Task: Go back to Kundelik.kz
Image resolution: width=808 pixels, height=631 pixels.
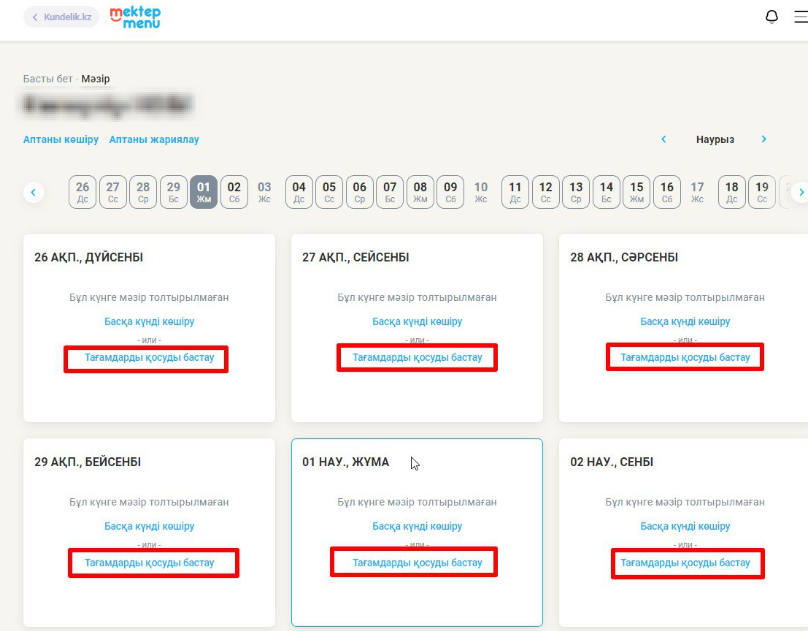Action: [61, 17]
